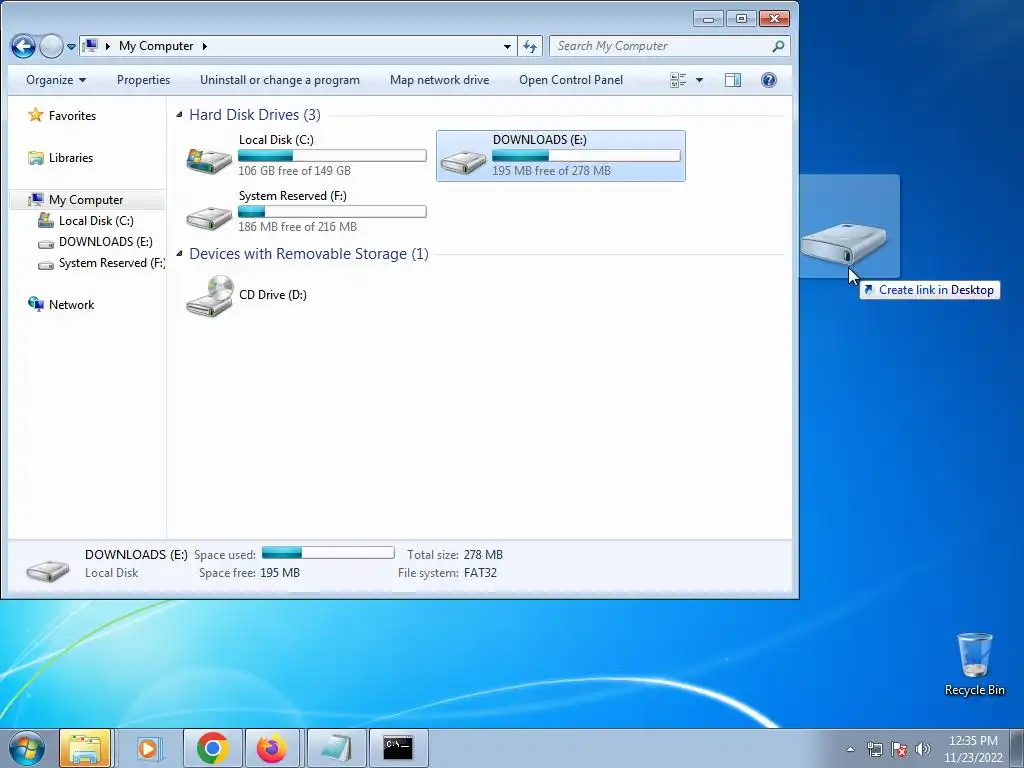Select Network in the navigation pane
This screenshot has width=1024, height=768.
coord(71,304)
